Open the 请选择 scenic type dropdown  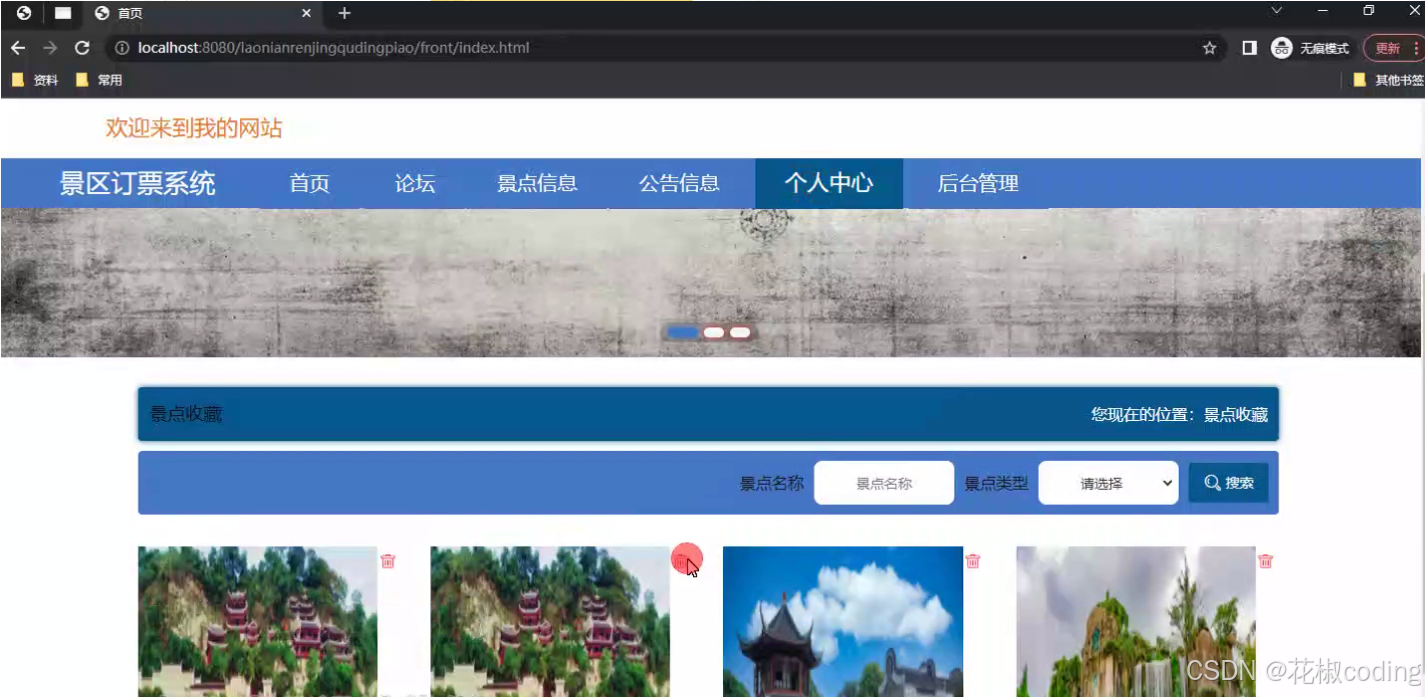tap(1108, 482)
